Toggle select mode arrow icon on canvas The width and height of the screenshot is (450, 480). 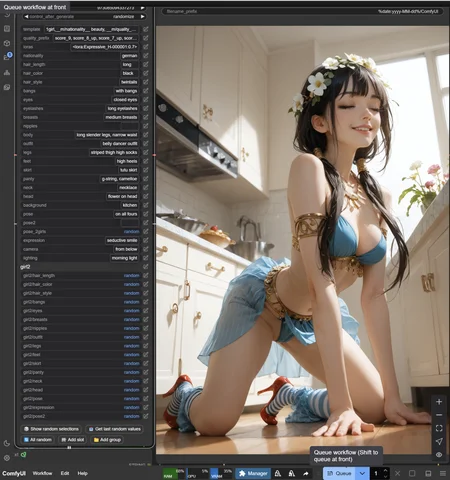pos(439,441)
